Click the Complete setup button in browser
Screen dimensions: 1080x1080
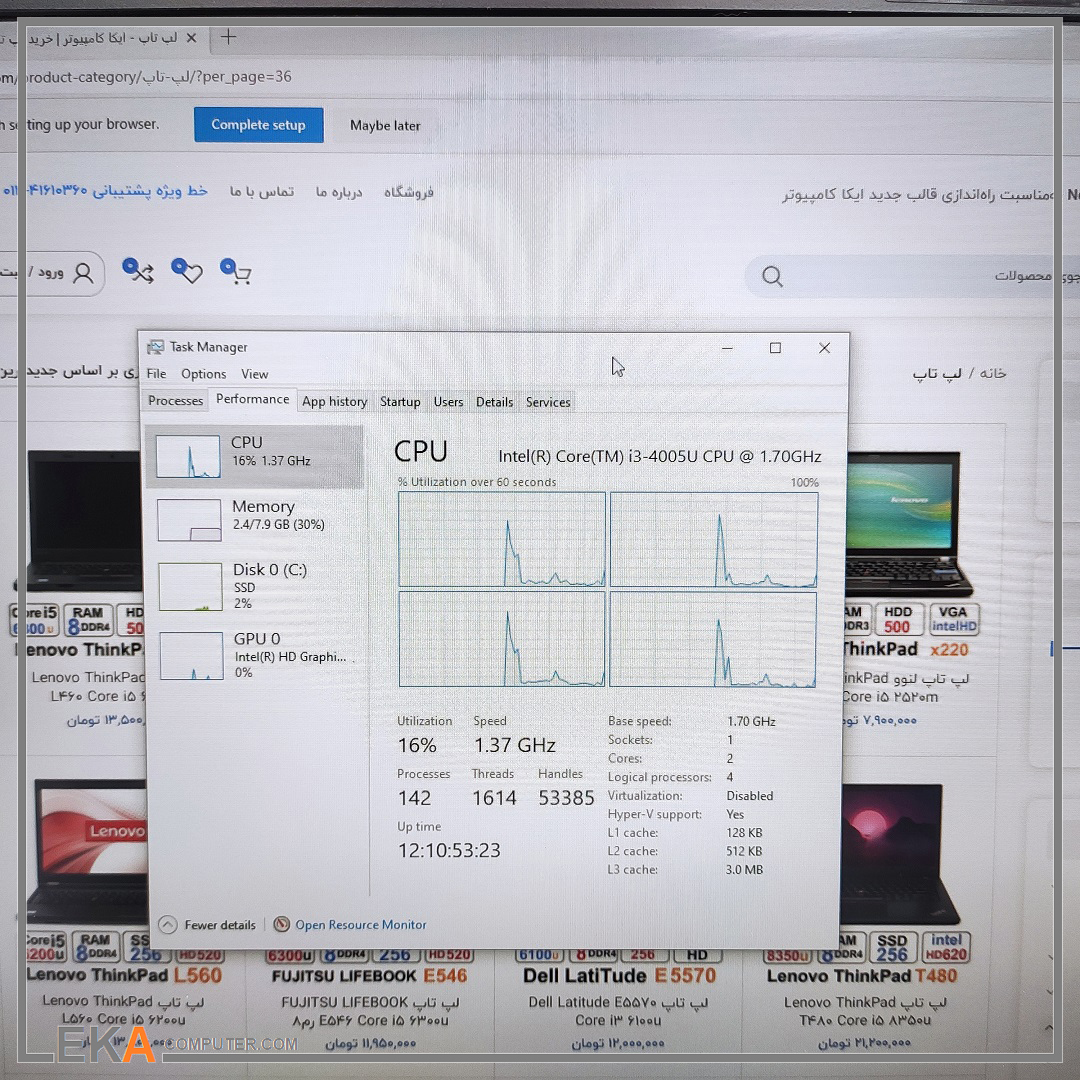258,125
